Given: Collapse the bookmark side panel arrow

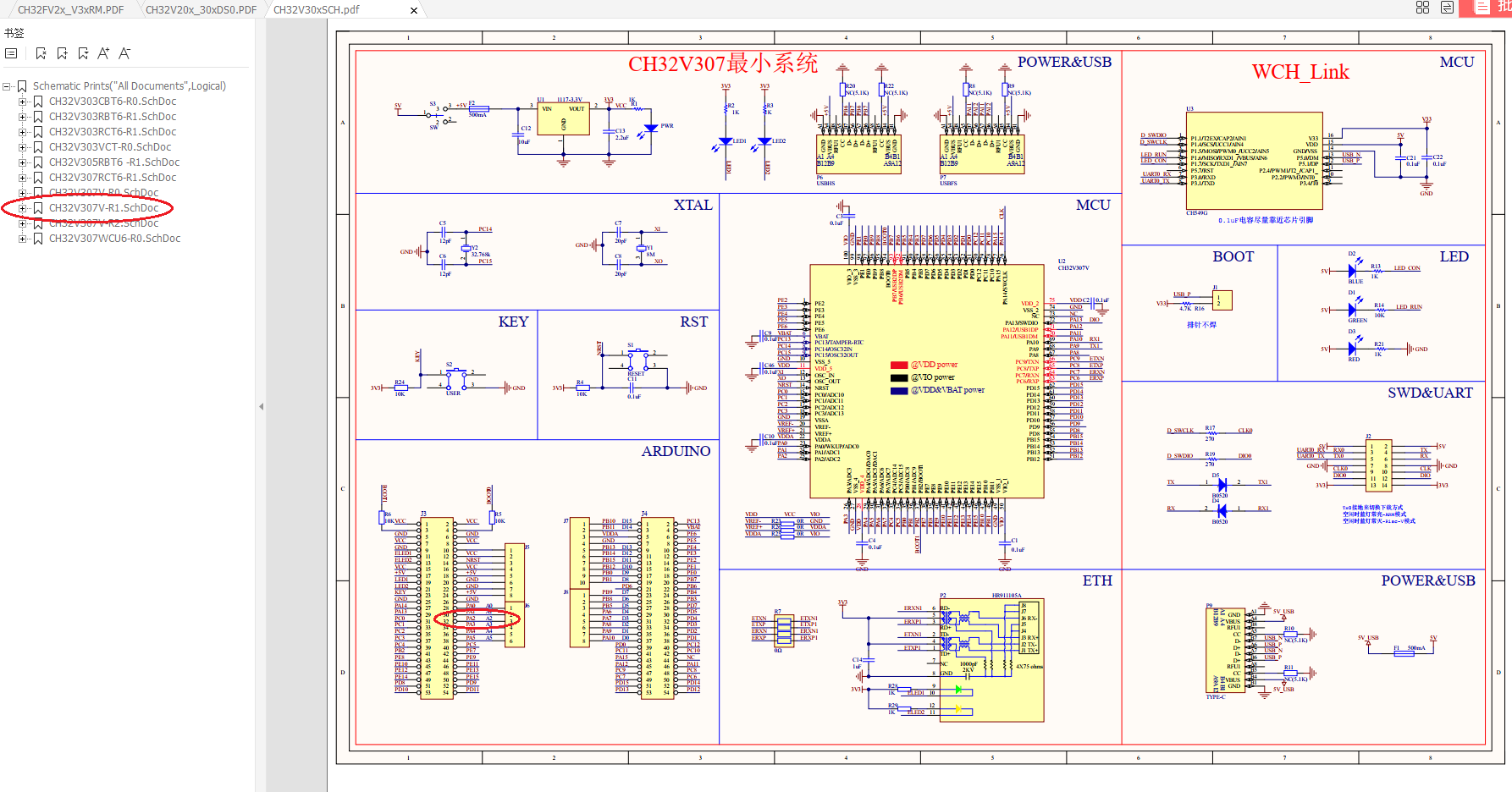Looking at the screenshot, I should tap(261, 406).
